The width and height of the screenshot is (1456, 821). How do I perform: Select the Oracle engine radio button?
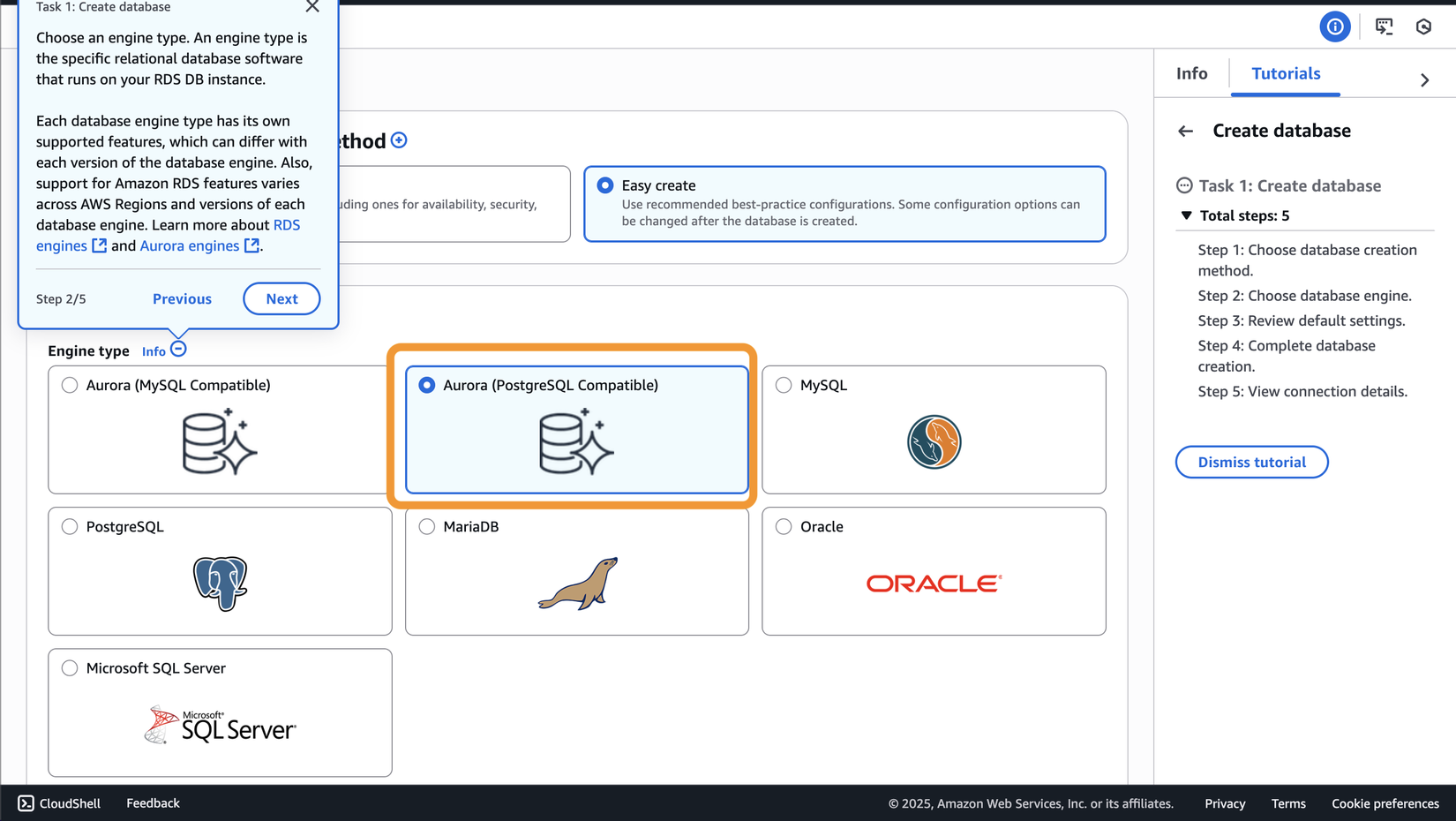pos(784,527)
